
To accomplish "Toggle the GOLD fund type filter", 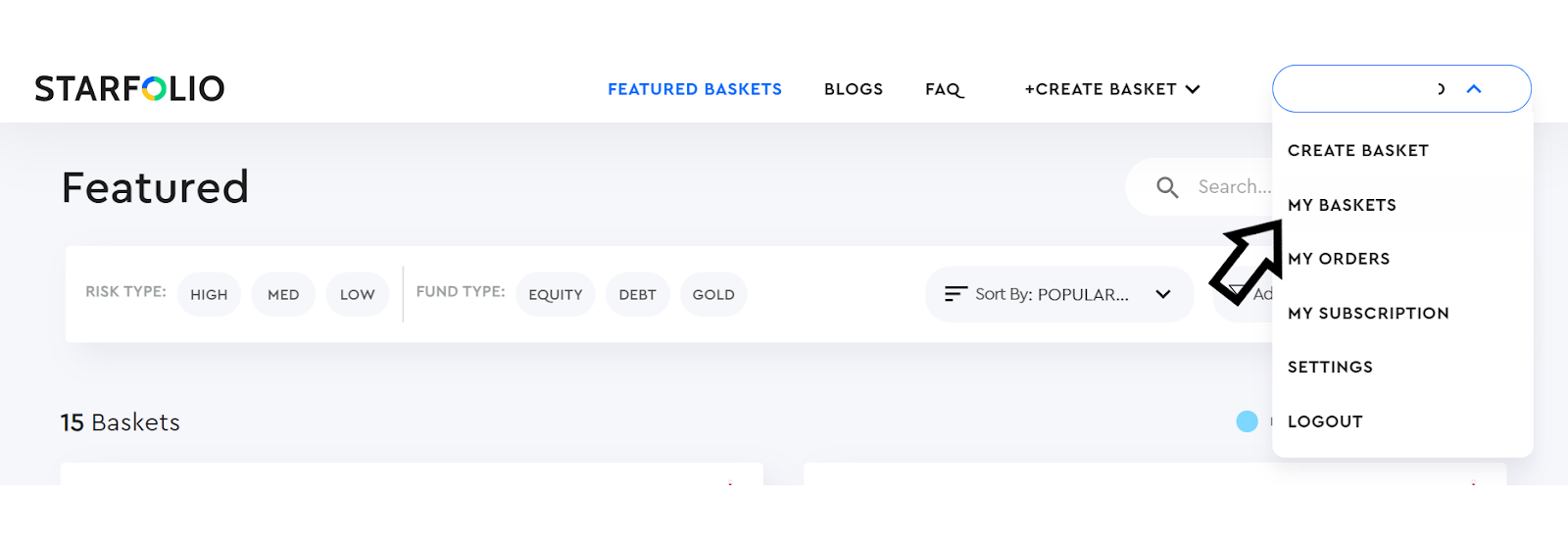I will [713, 294].
